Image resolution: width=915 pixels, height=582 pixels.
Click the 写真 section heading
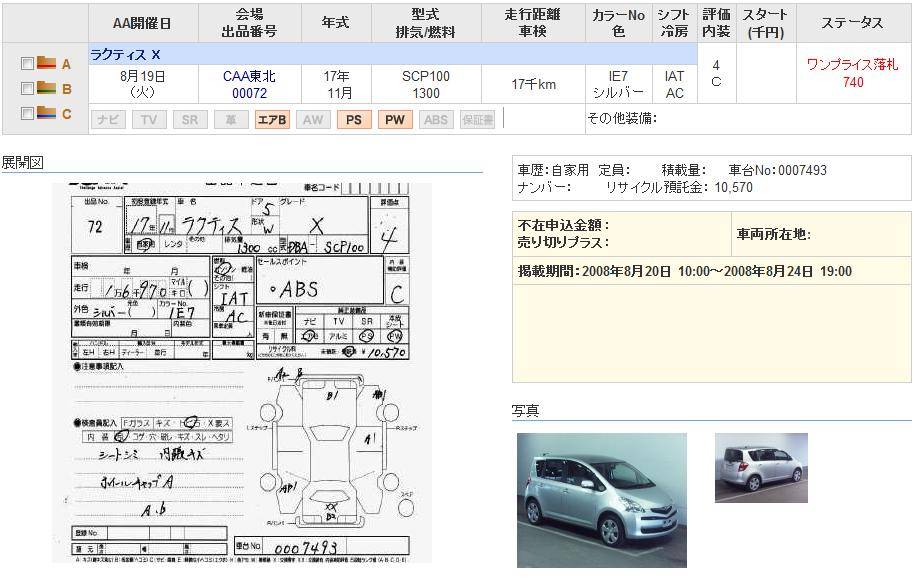pyautogui.click(x=525, y=411)
